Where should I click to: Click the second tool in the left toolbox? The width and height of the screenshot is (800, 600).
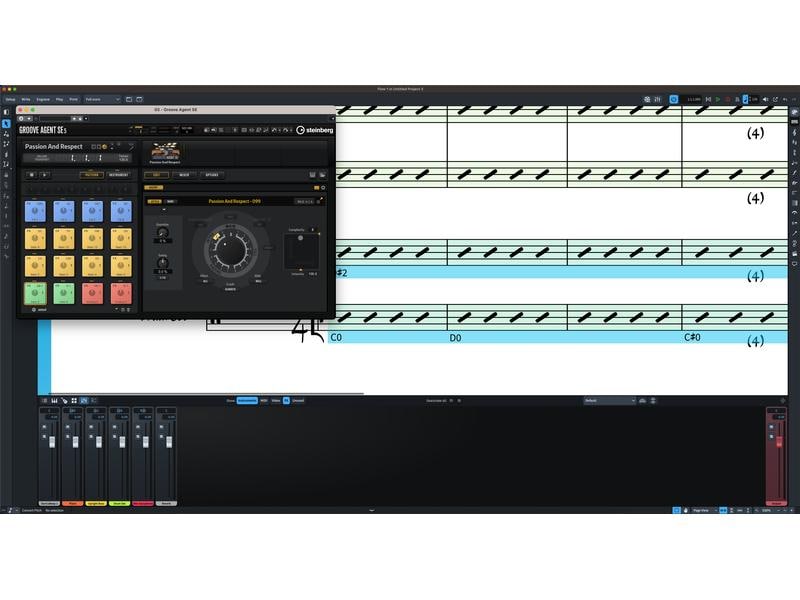click(x=6, y=134)
